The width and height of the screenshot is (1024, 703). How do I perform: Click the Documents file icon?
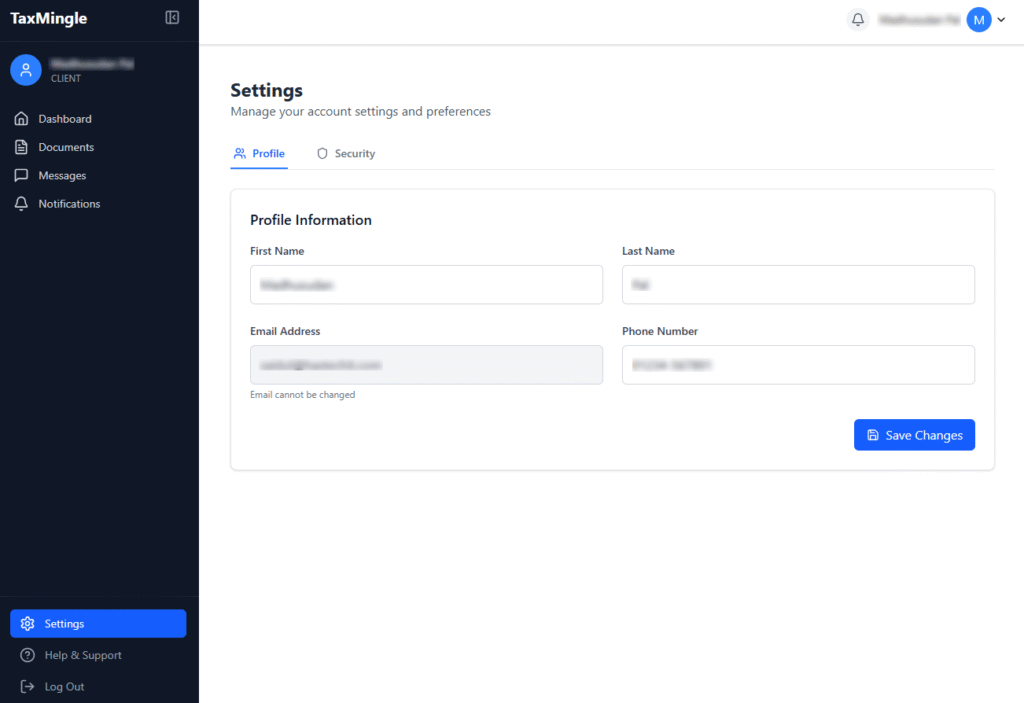point(21,147)
